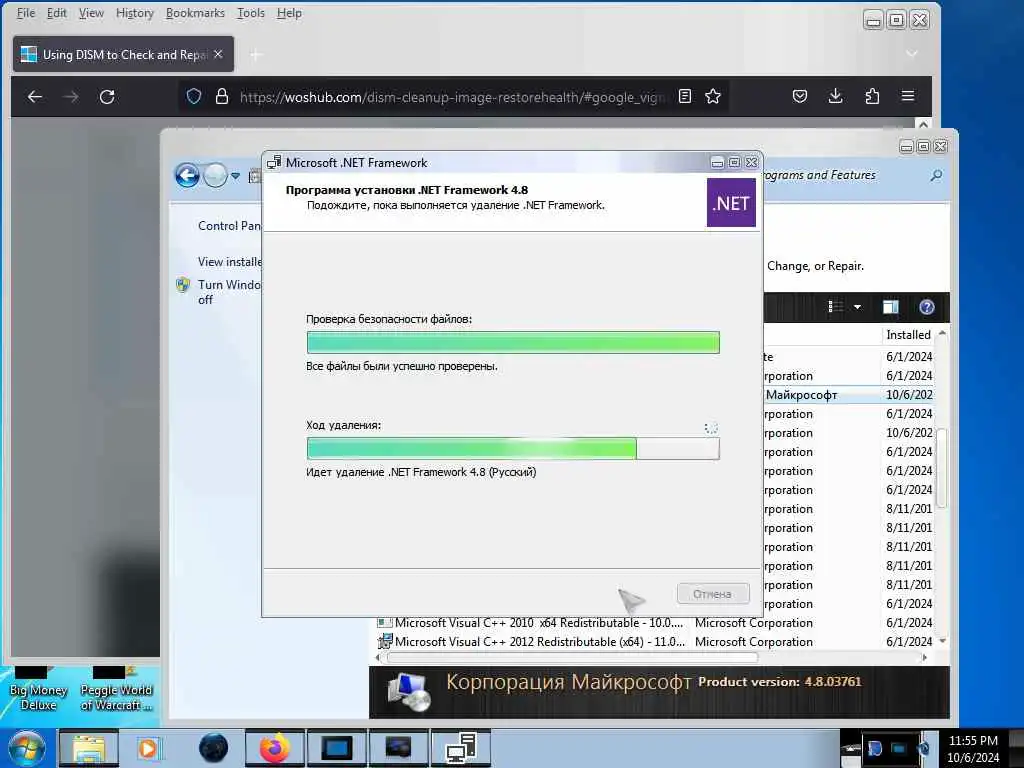Select Microsoft Visual C++ 2012 Redistributable (x64) row
This screenshot has width=1024, height=768.
(655, 642)
